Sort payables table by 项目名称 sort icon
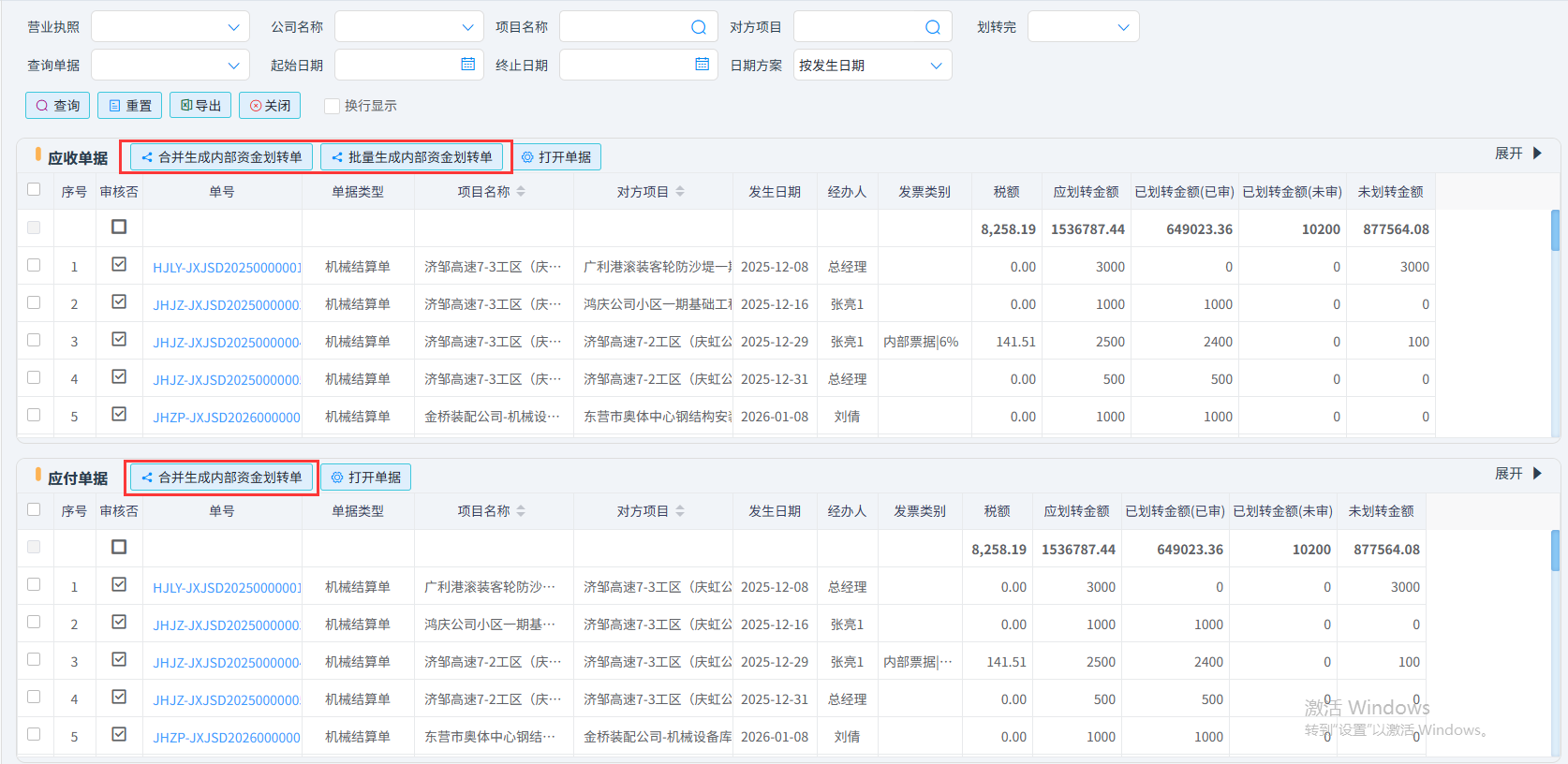 tap(521, 511)
